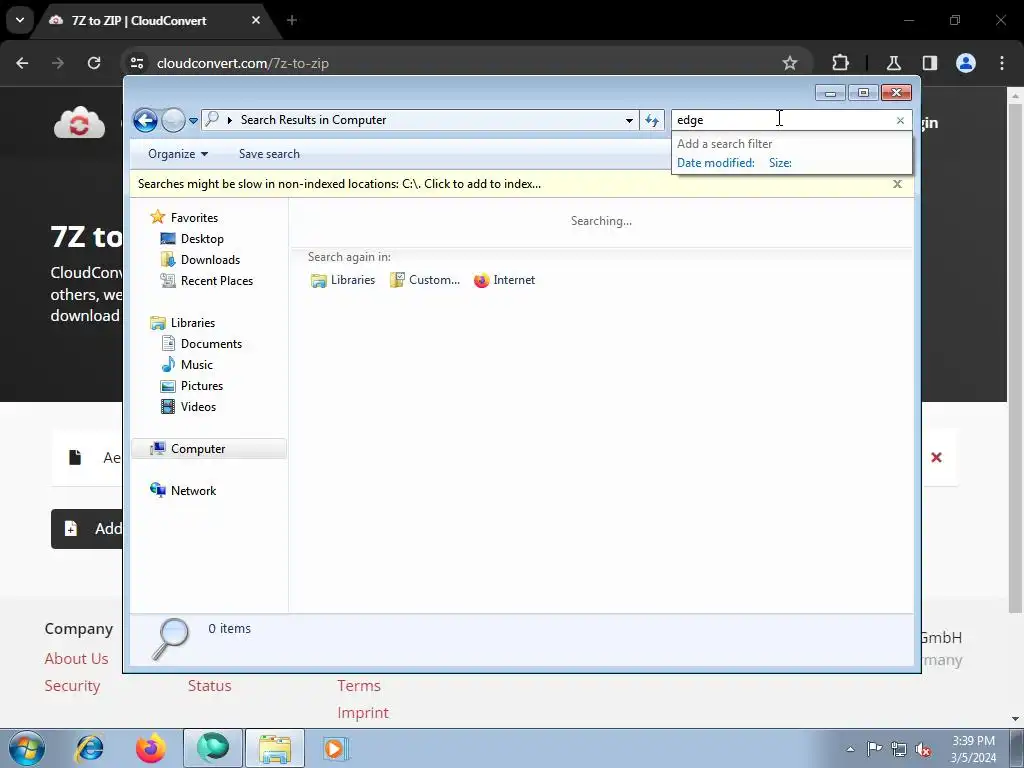Open Chrome tab search dropdown arrow
This screenshot has height=768, width=1024.
(x=20, y=20)
